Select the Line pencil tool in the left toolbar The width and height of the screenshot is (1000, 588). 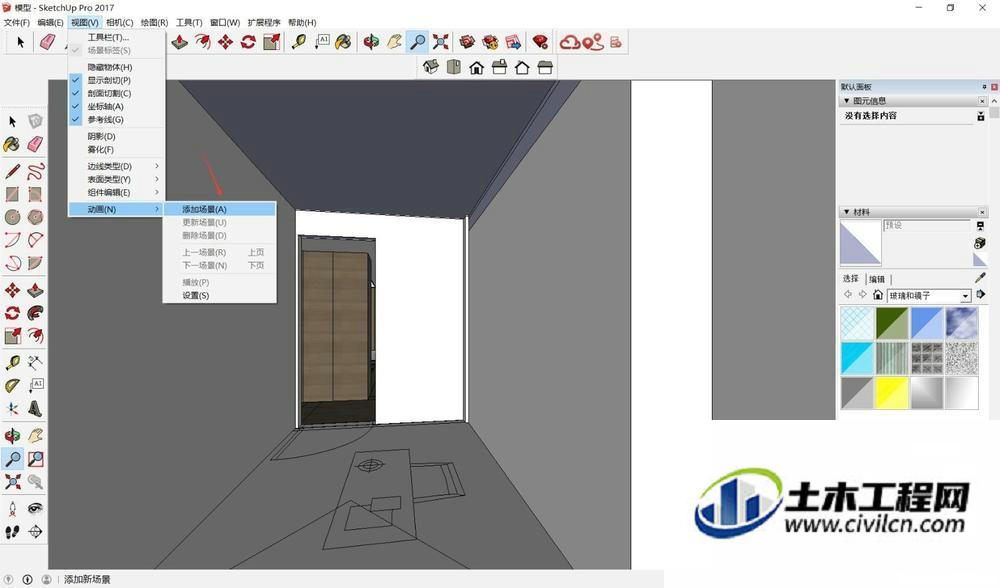point(13,171)
